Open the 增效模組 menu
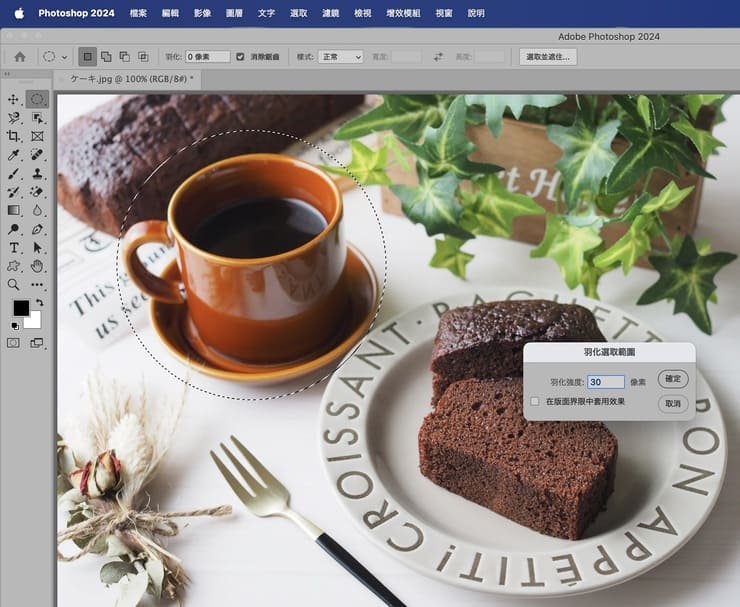The height and width of the screenshot is (607, 740). coord(404,13)
